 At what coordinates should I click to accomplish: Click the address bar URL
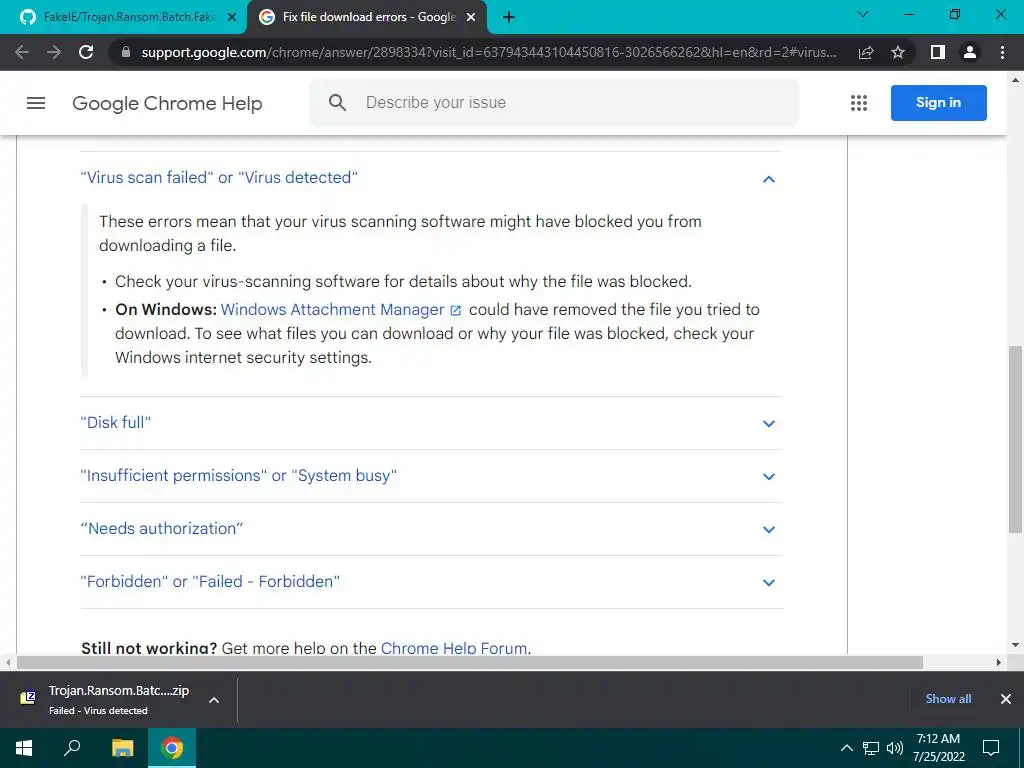(488, 52)
